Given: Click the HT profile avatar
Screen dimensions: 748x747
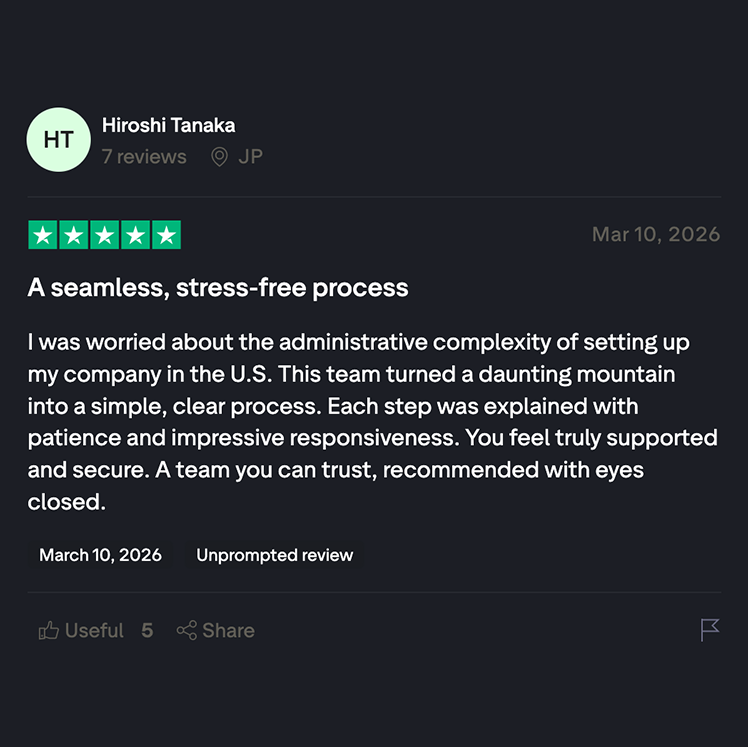Looking at the screenshot, I should pyautogui.click(x=59, y=140).
